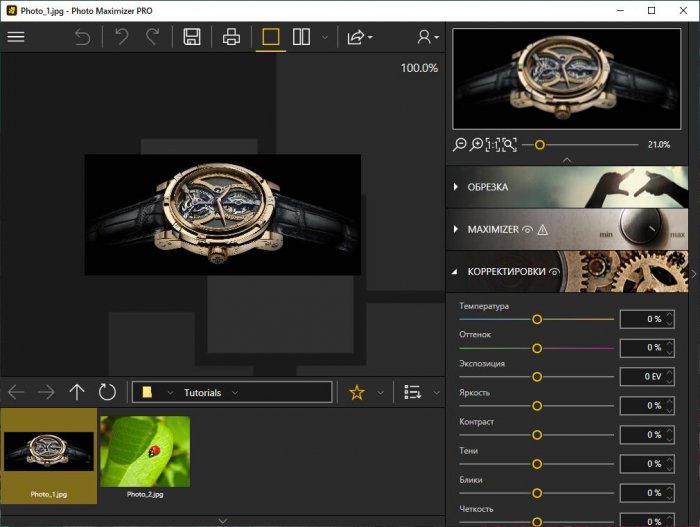
Task: Click the save floppy disk icon
Action: point(191,37)
